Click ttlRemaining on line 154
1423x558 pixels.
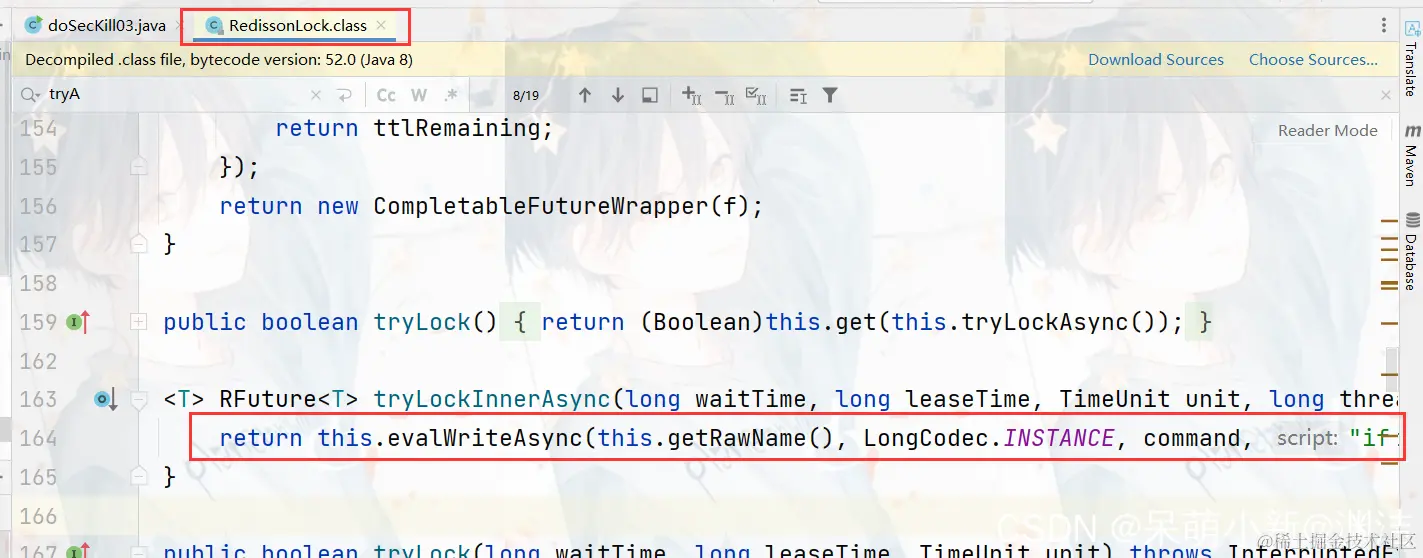click(x=456, y=128)
